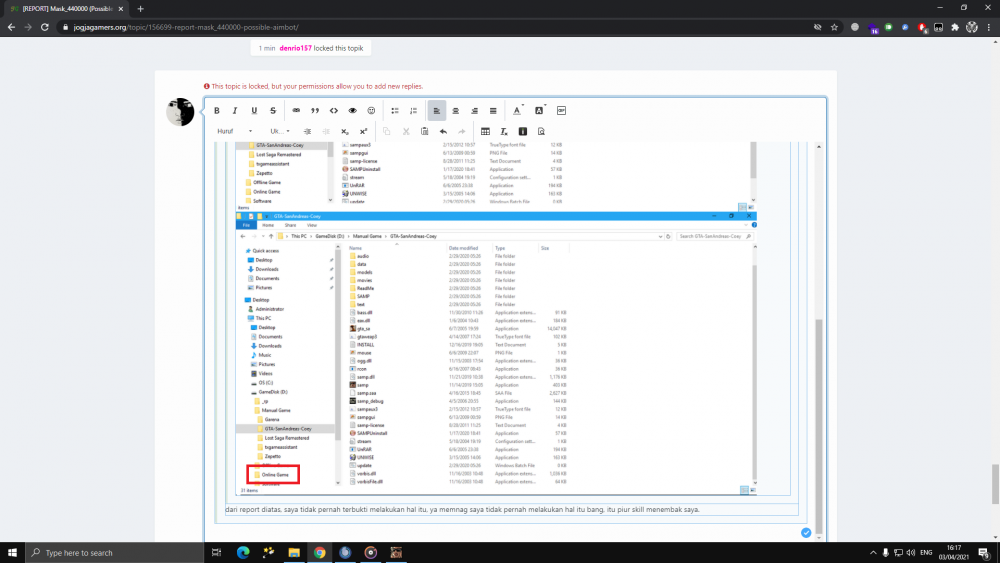
Task: Decrease the paragraph indent
Action: point(326,131)
